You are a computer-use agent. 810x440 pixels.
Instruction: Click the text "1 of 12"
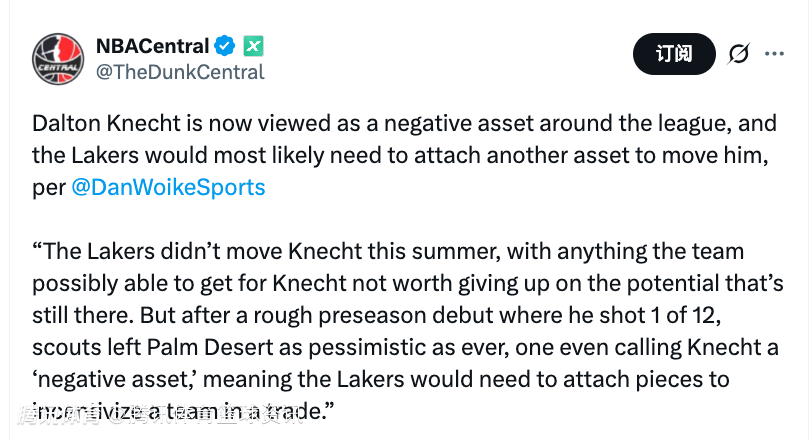click(690, 317)
